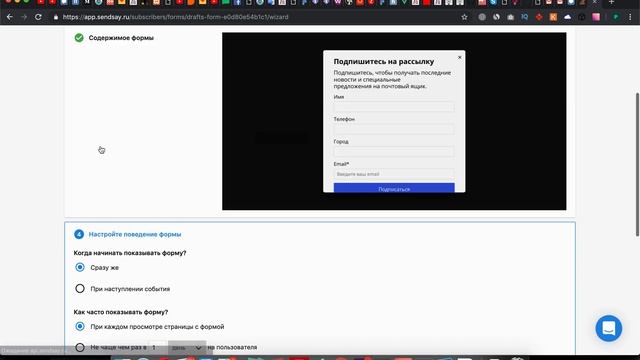This screenshot has height=360, width=640.
Task: Click the pink extension icon in toolbar
Action: 596,17
